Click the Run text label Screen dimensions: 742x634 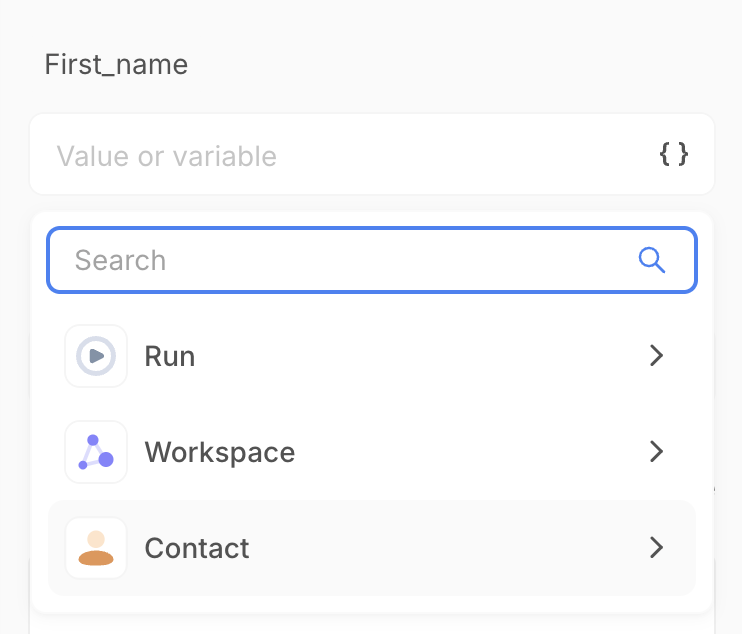[170, 356]
